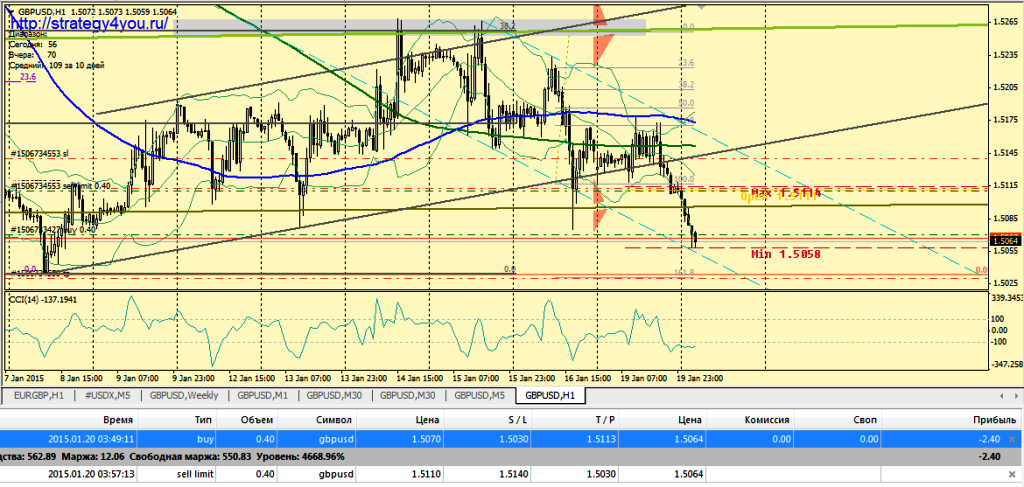Click the chart tabs scroll-left arrow

pyautogui.click(x=1001, y=396)
